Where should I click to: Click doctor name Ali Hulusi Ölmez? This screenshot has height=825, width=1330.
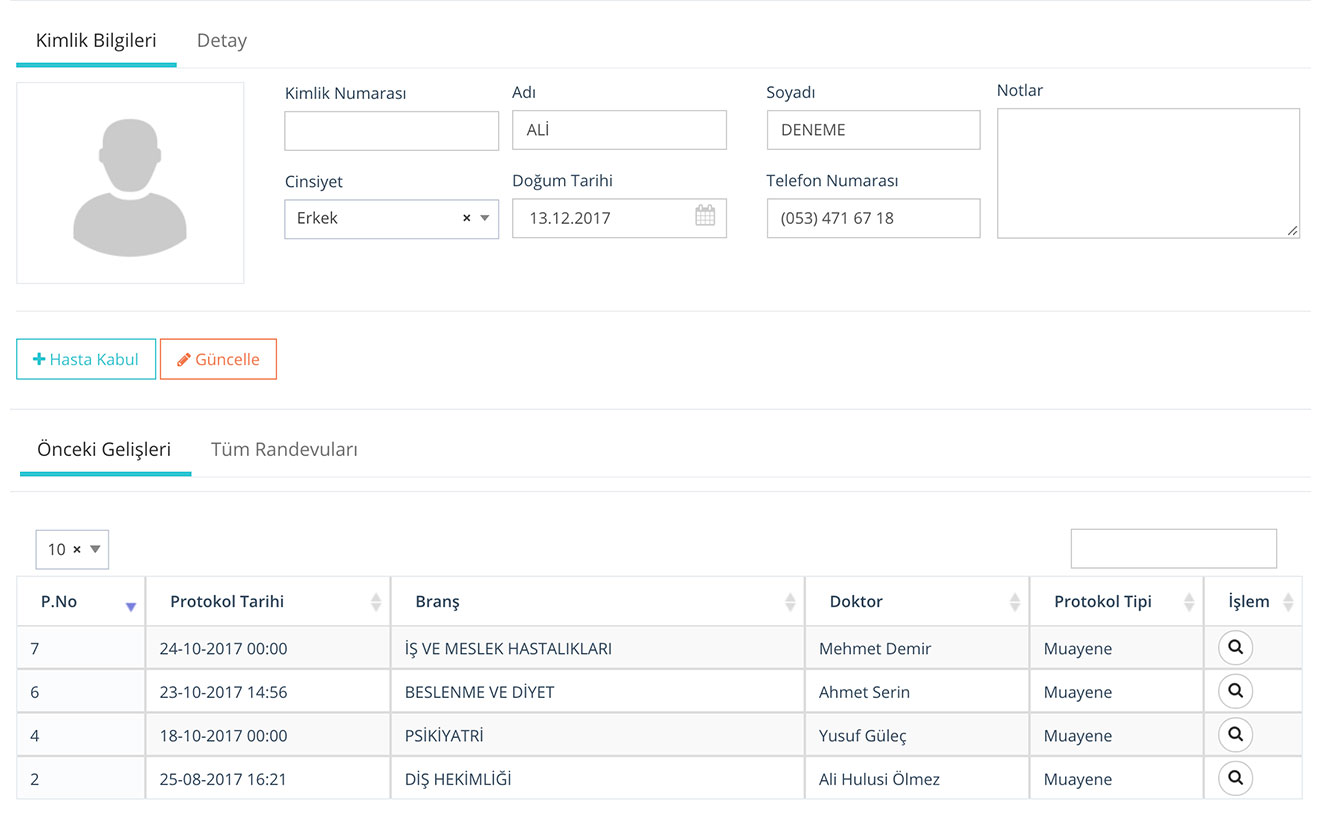click(879, 779)
